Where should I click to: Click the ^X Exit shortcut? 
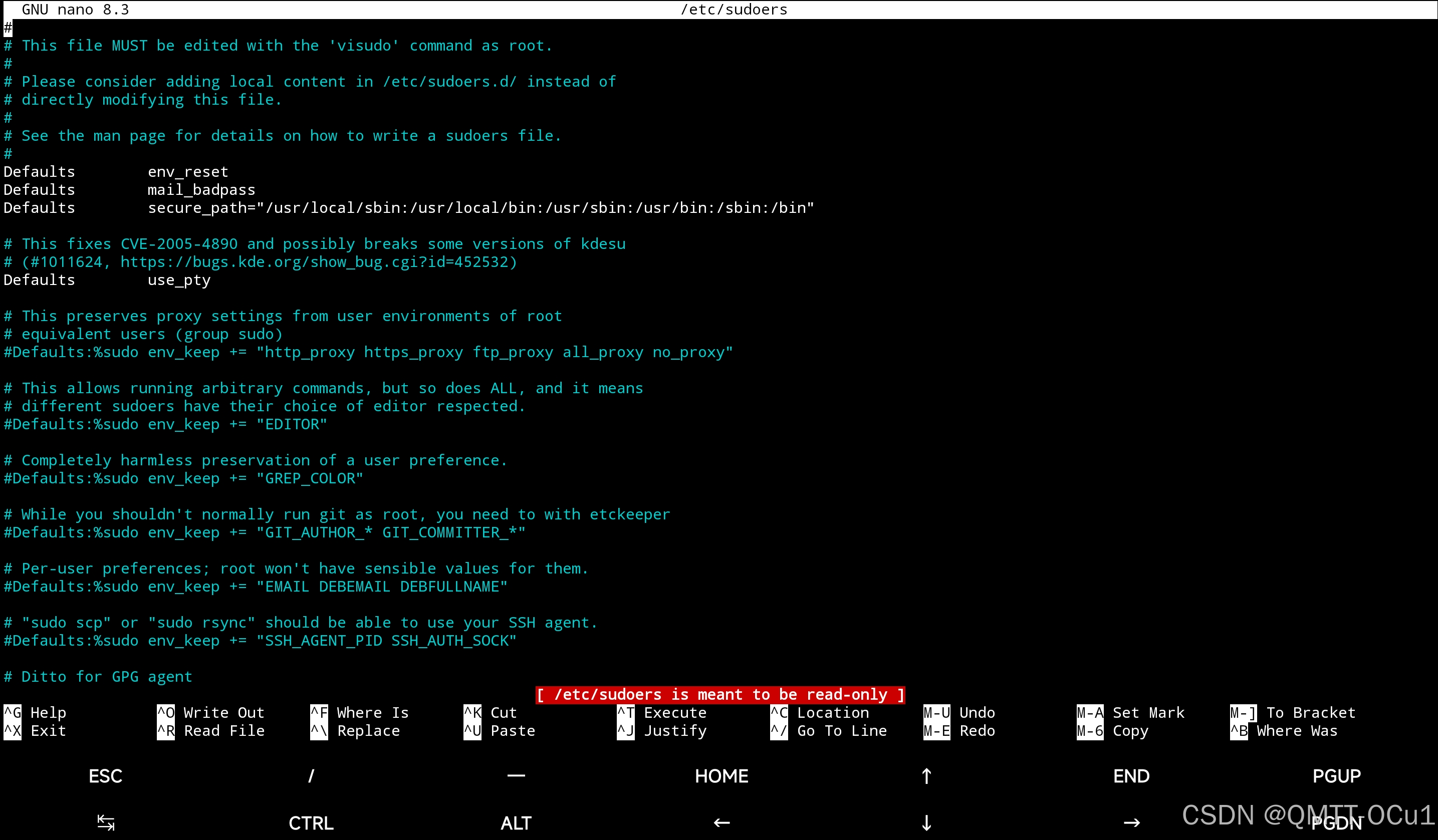click(36, 731)
